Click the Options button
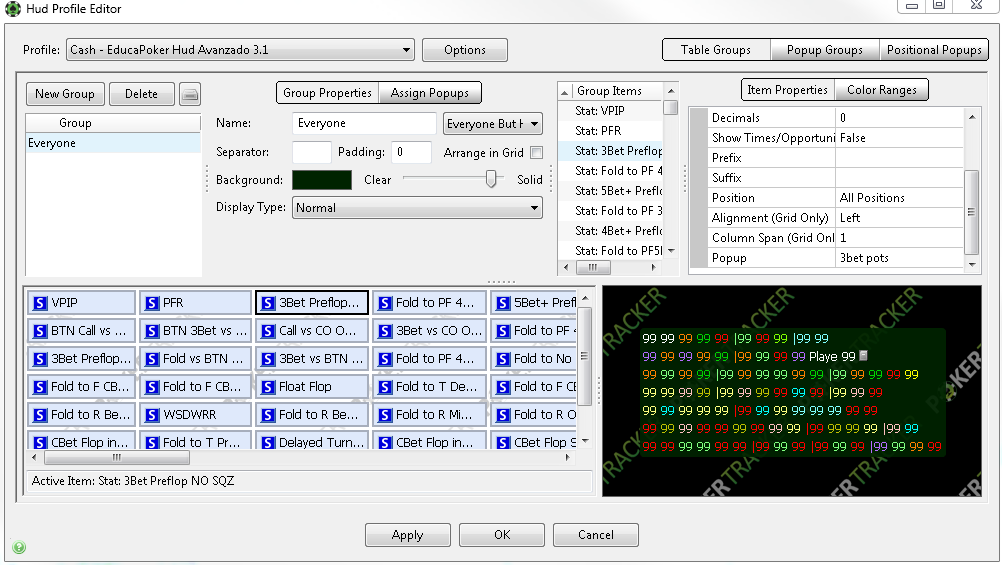 [465, 50]
